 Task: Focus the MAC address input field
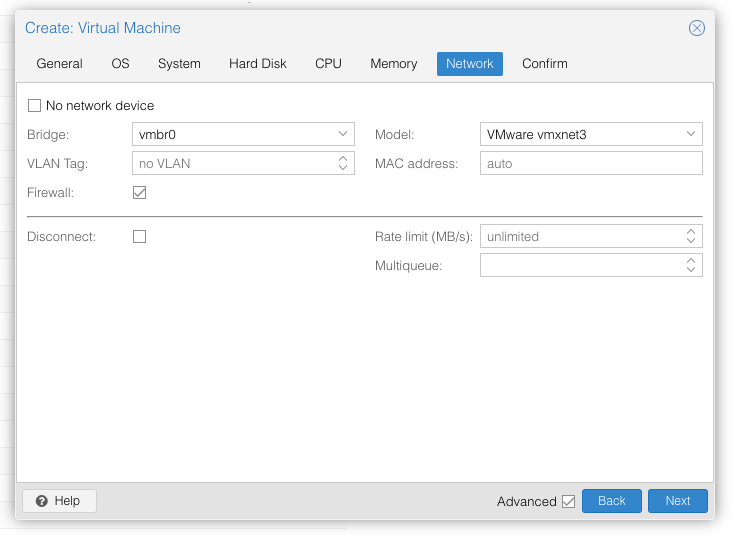[x=591, y=163]
